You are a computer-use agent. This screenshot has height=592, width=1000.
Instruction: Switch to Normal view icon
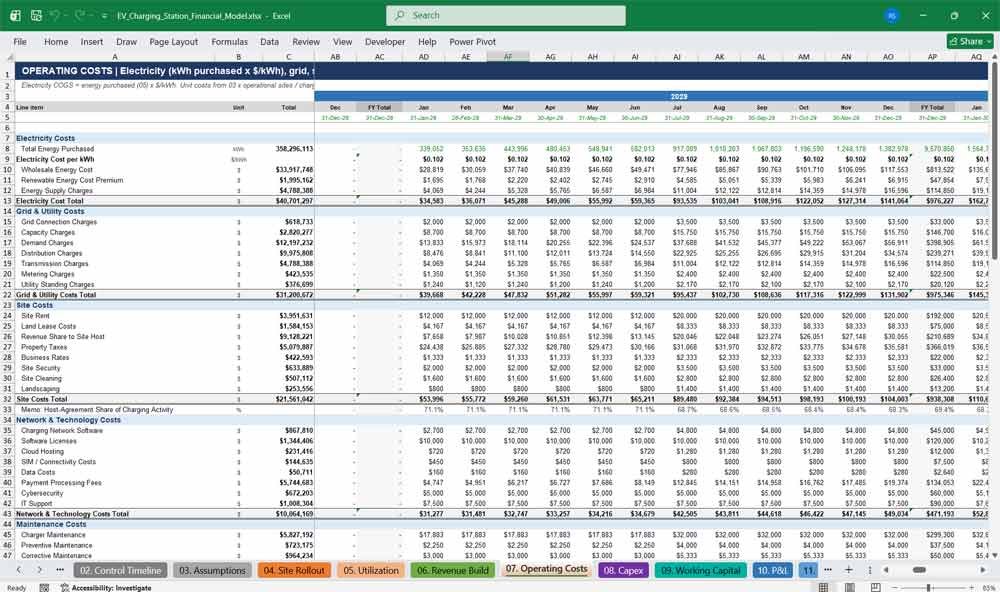[x=823, y=587]
